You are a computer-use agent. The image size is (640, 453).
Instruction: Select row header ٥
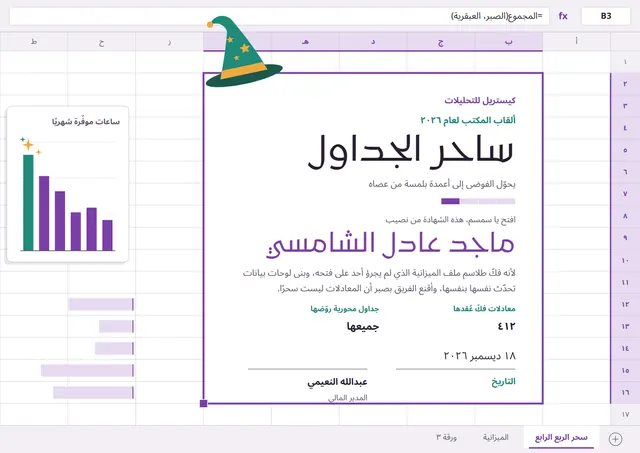click(x=625, y=150)
